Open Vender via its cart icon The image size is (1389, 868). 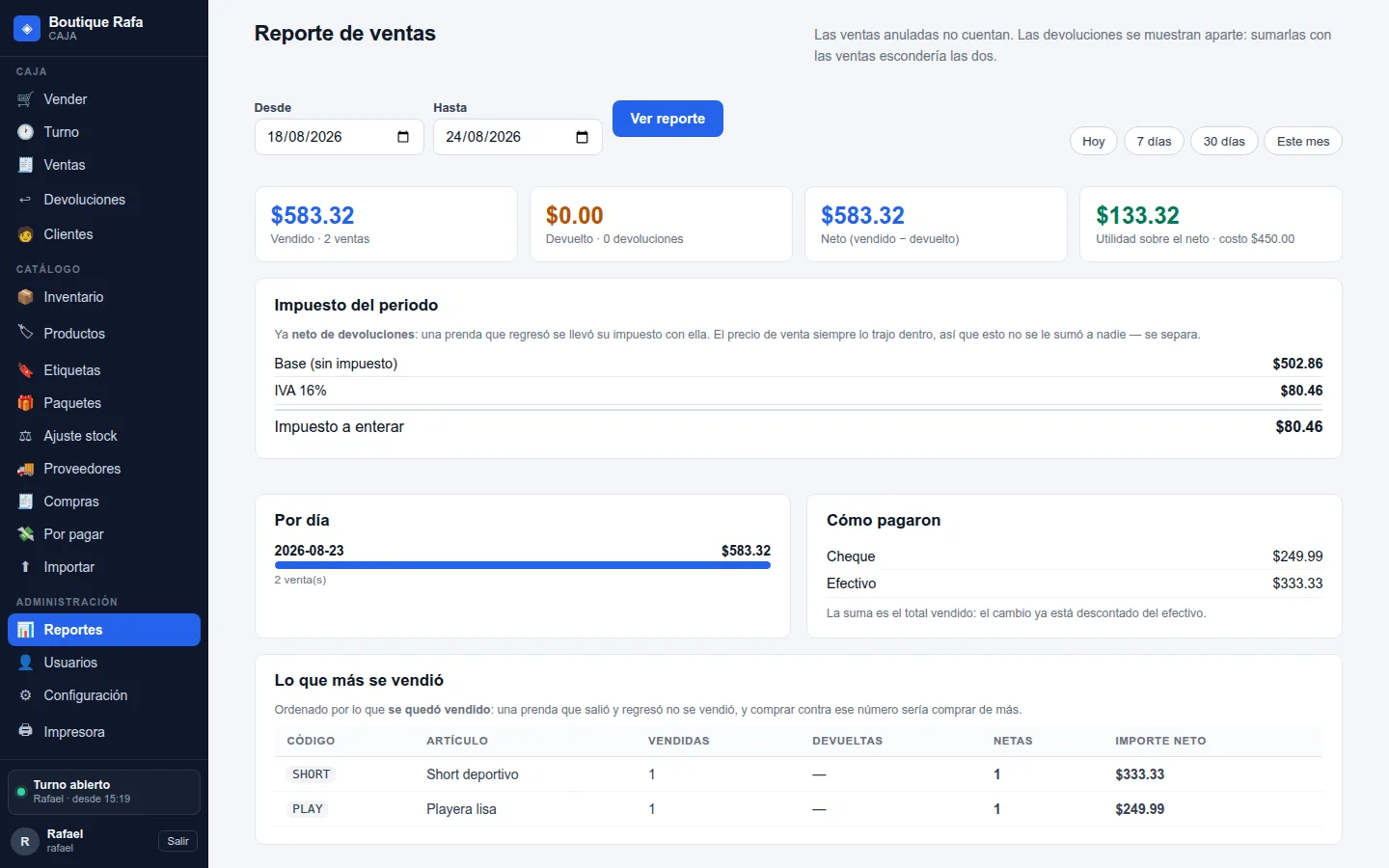[26, 99]
